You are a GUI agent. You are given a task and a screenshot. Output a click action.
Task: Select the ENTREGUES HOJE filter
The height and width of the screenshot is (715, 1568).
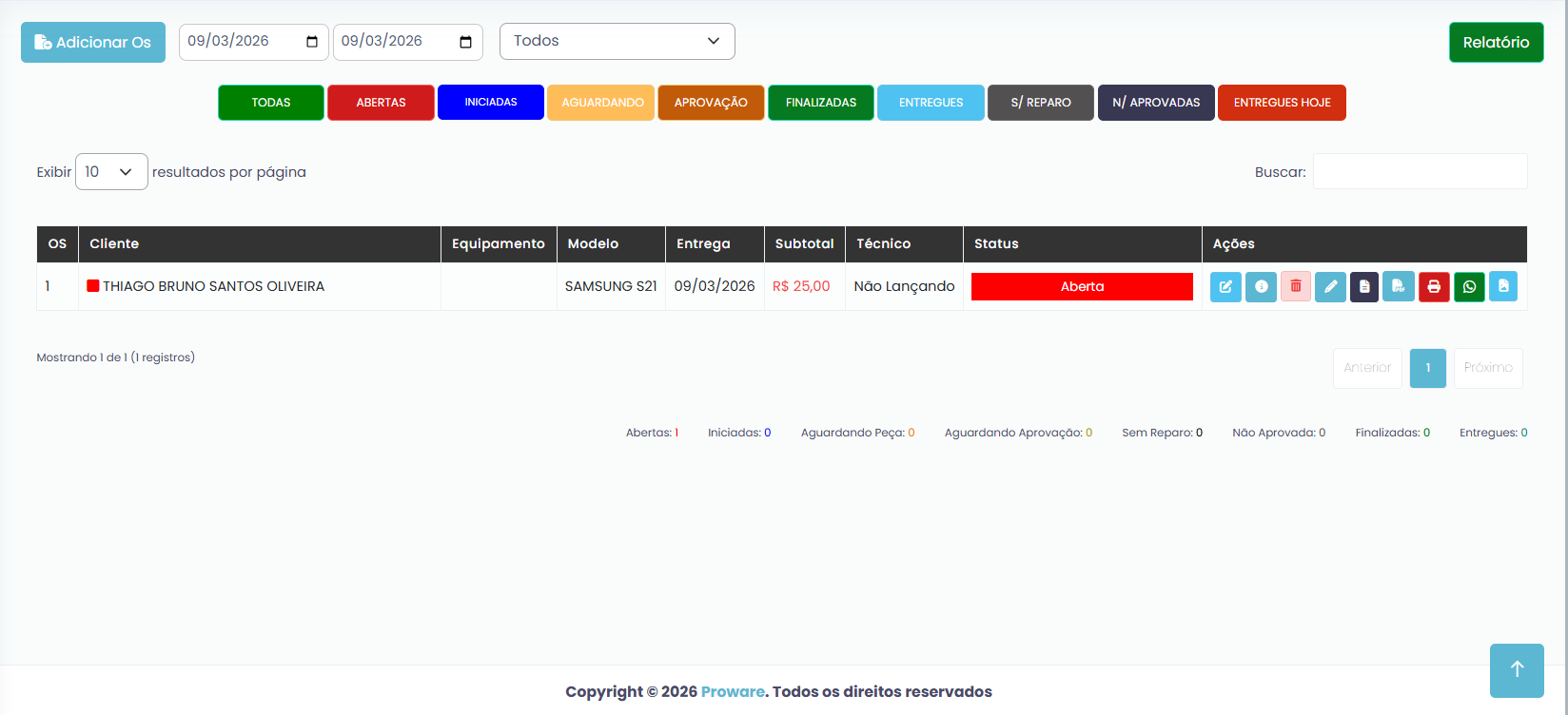tap(1282, 103)
